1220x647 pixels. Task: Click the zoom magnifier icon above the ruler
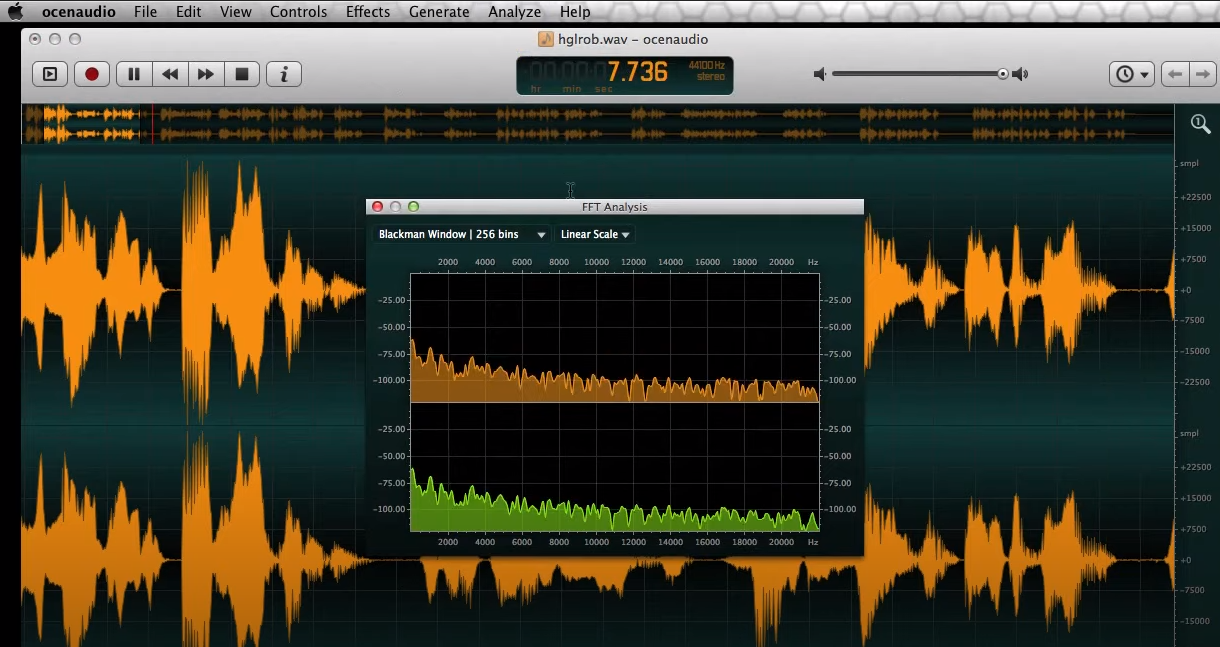point(1199,123)
